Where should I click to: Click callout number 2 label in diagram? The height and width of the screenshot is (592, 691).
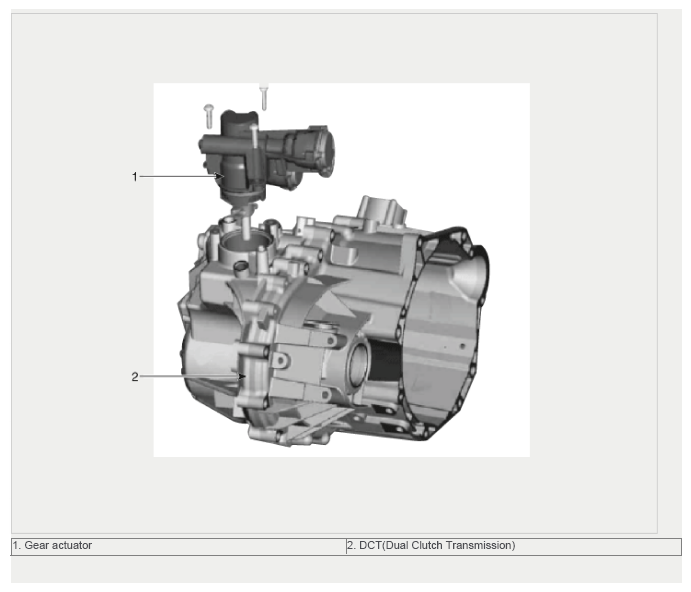135,377
